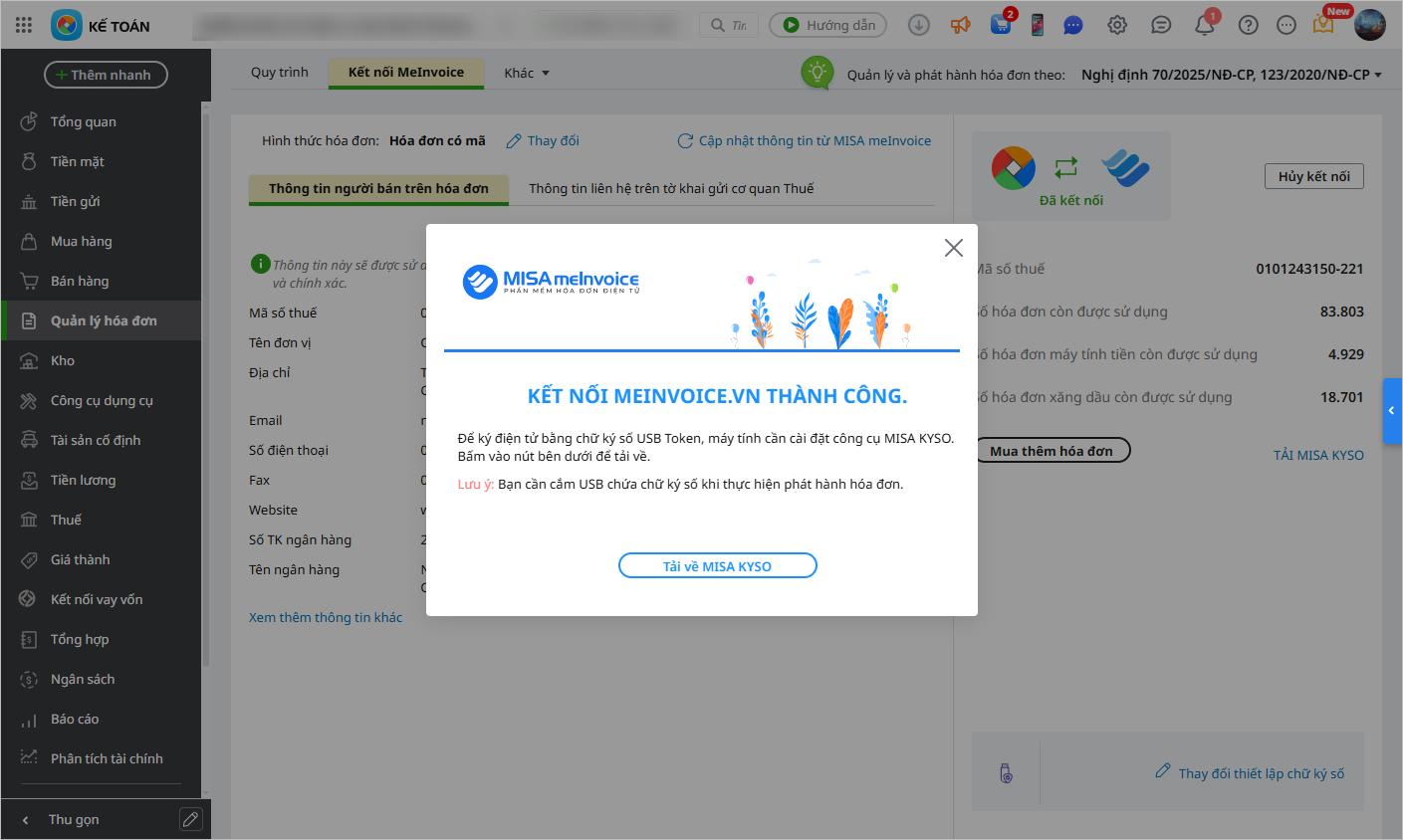The width and height of the screenshot is (1403, 840).
Task: Open Tiền mặt in sidebar
Action: pos(101,161)
